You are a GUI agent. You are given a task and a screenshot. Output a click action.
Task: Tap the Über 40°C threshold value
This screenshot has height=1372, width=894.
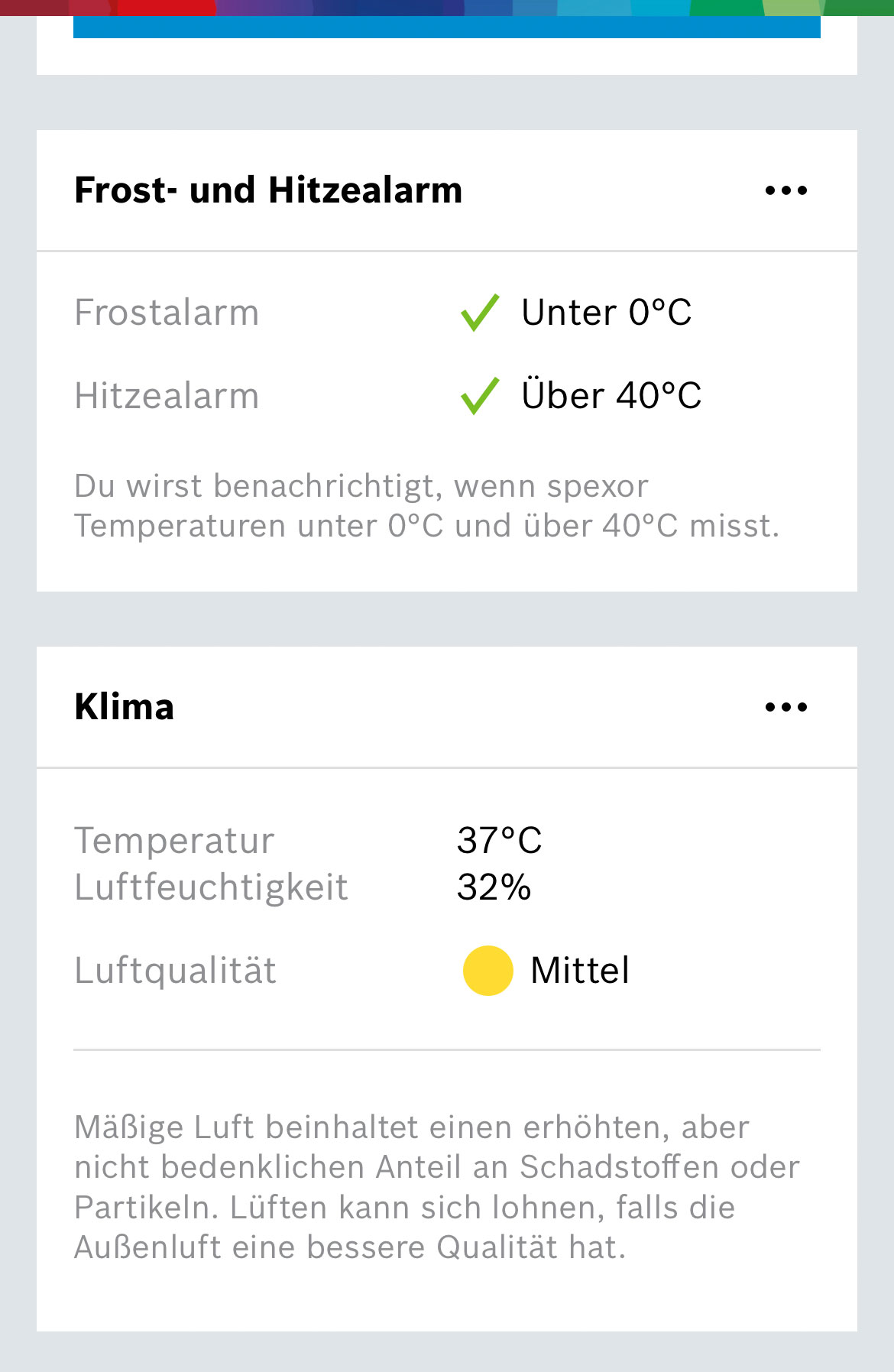611,396
